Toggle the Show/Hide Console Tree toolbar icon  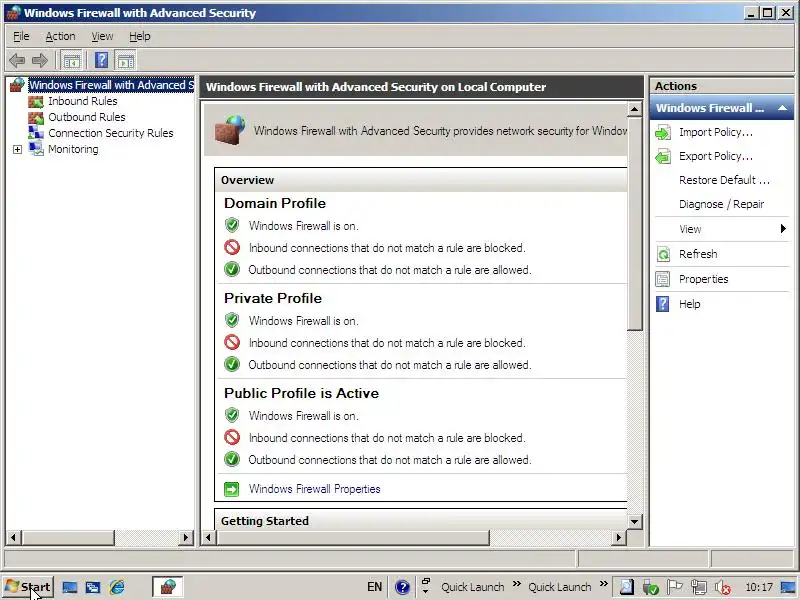[71, 61]
